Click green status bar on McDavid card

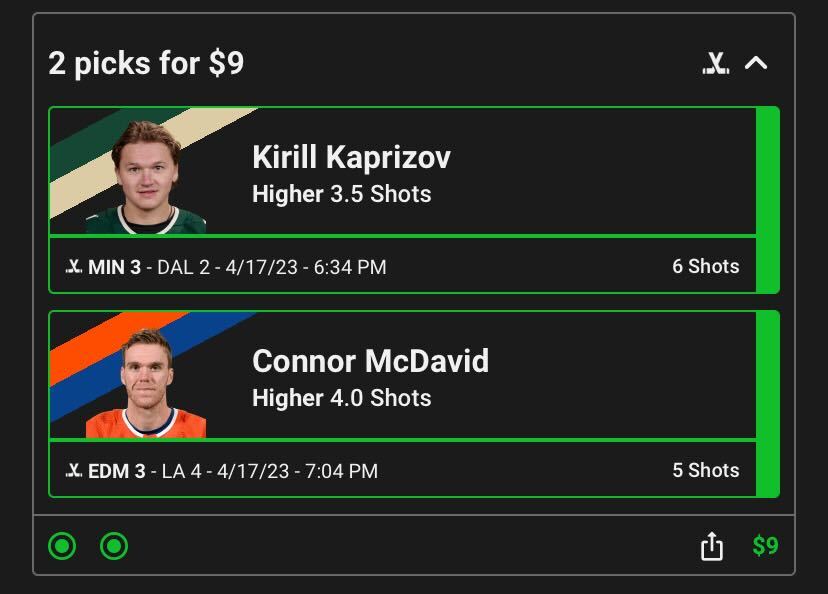767,404
